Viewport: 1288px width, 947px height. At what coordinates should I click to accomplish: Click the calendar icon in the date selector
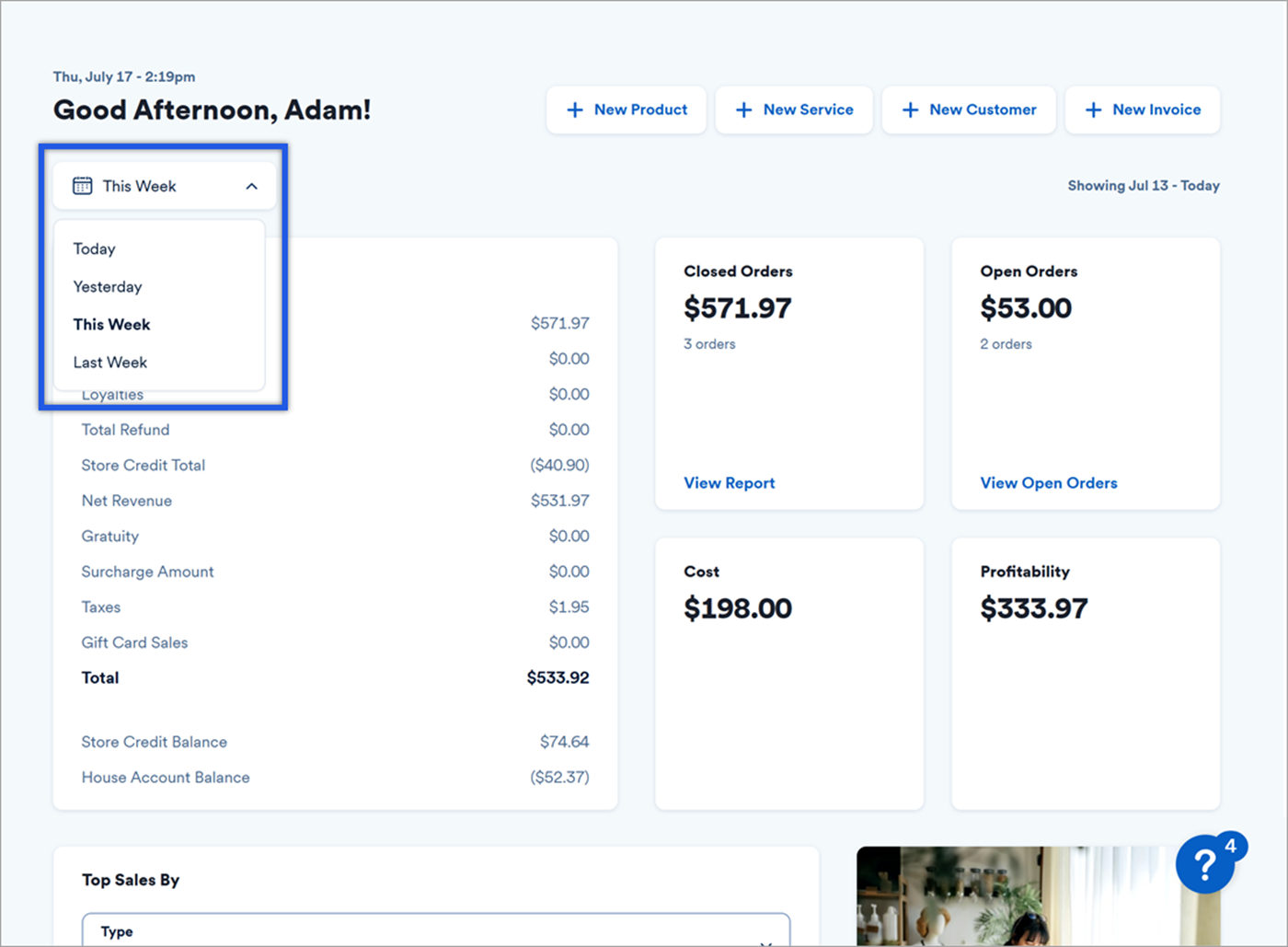(83, 185)
